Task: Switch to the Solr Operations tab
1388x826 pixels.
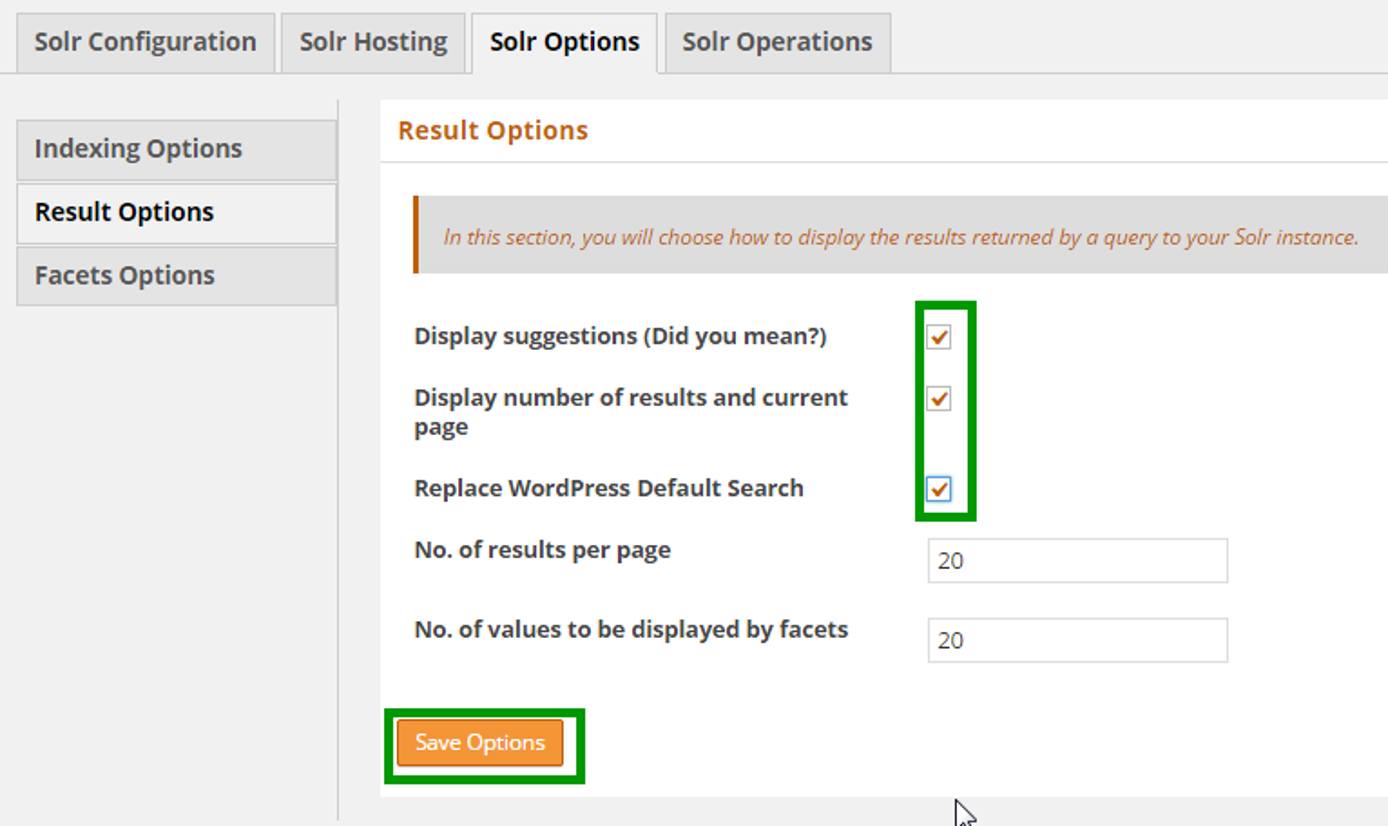Action: point(777,41)
